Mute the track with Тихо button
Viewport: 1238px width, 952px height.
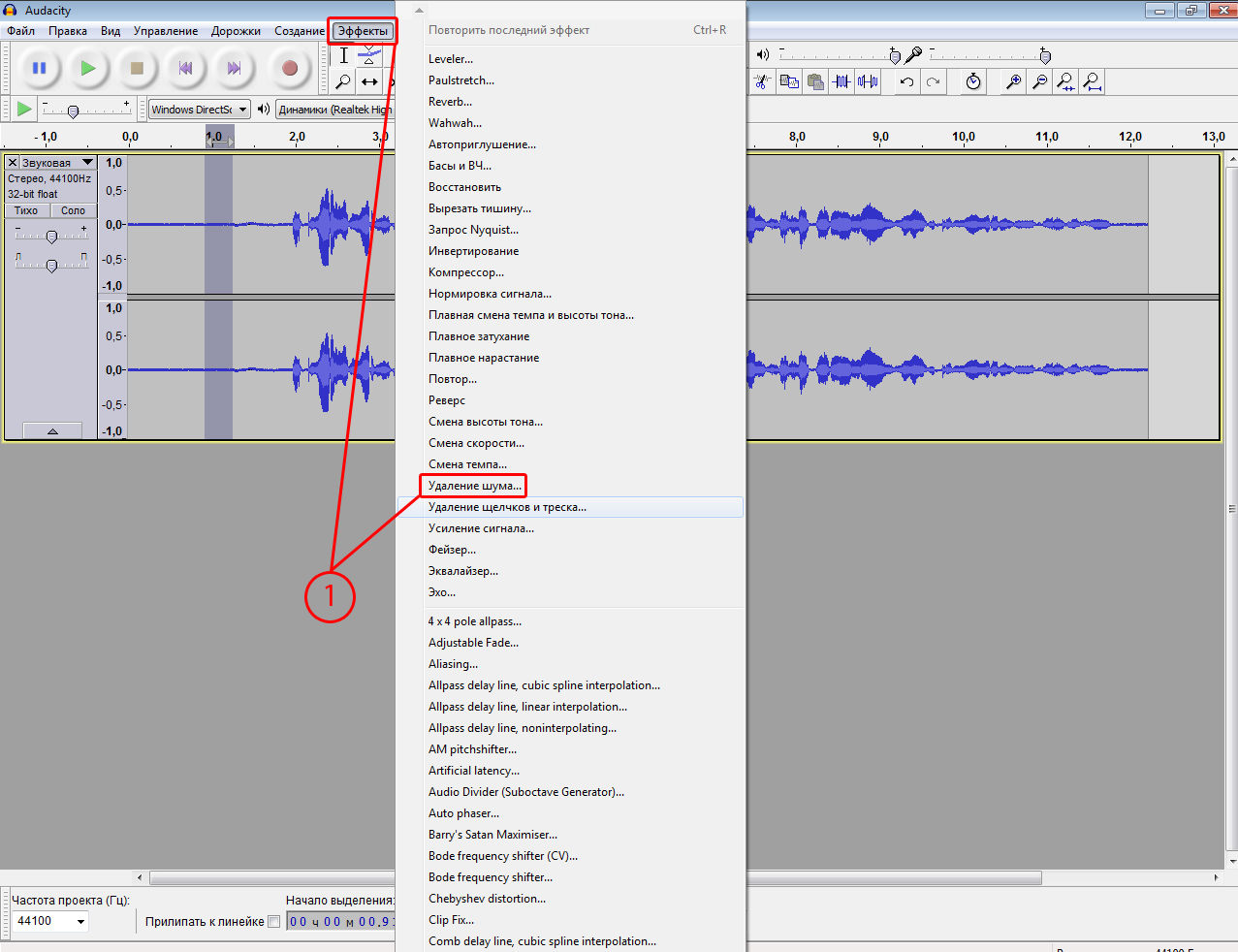[x=26, y=210]
